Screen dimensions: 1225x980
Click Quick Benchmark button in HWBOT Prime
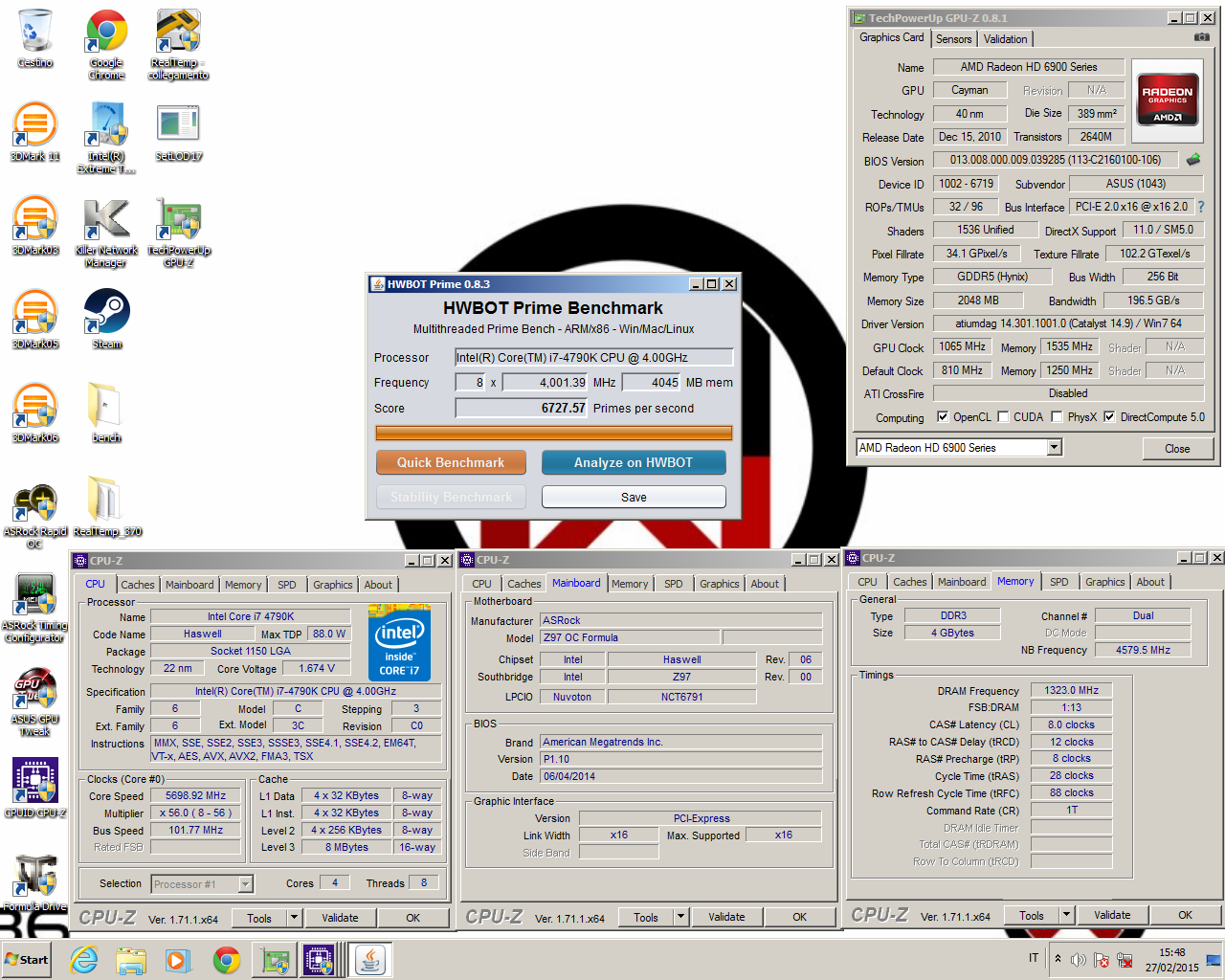point(451,462)
